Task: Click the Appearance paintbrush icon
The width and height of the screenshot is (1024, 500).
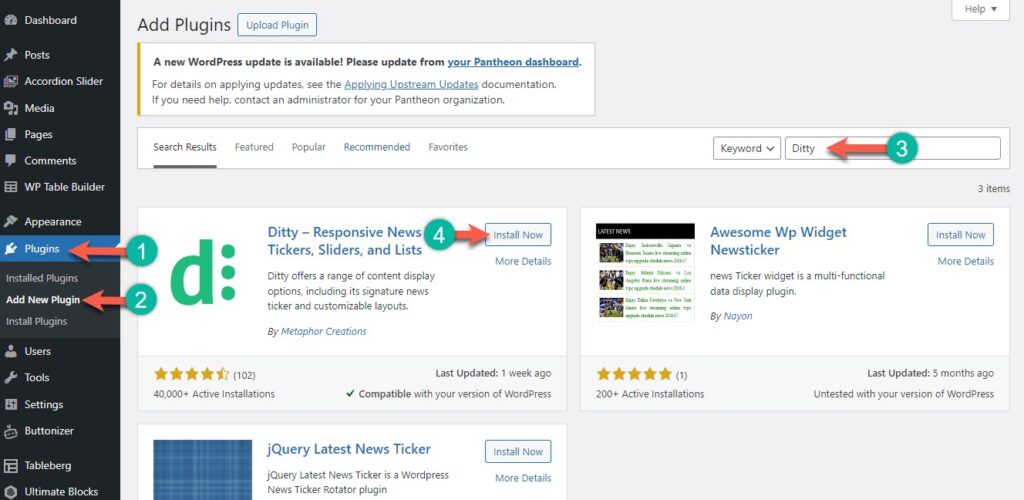Action: 10,222
